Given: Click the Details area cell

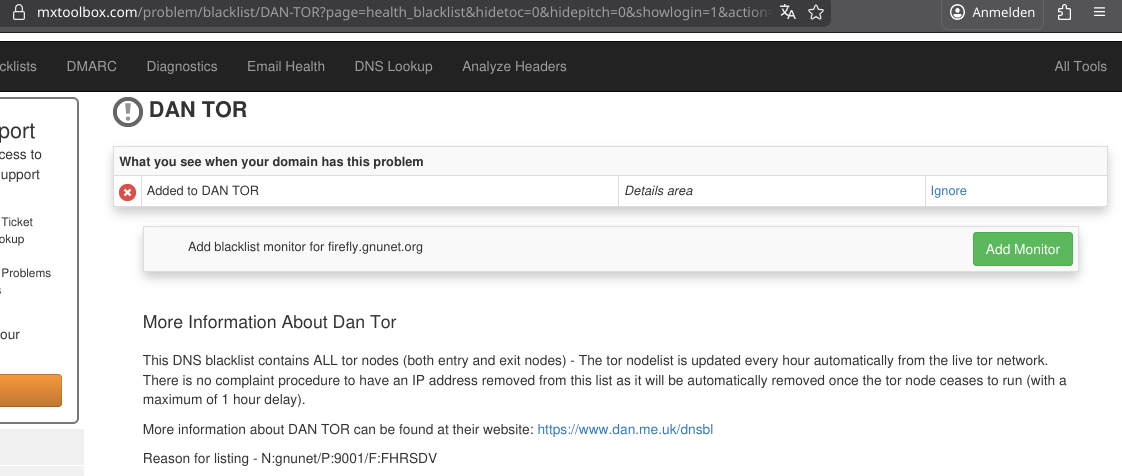Looking at the screenshot, I should pyautogui.click(x=658, y=191).
